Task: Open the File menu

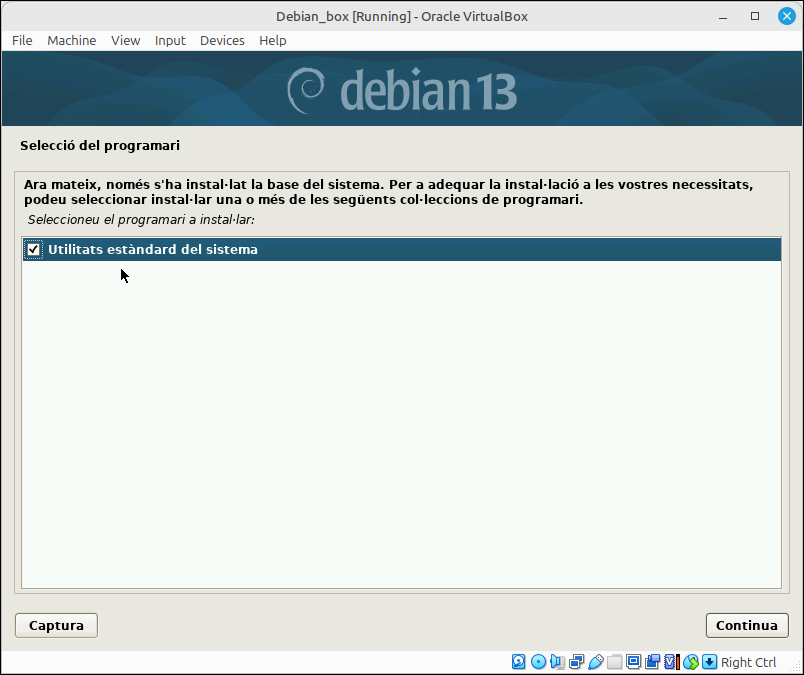Action: [x=22, y=41]
